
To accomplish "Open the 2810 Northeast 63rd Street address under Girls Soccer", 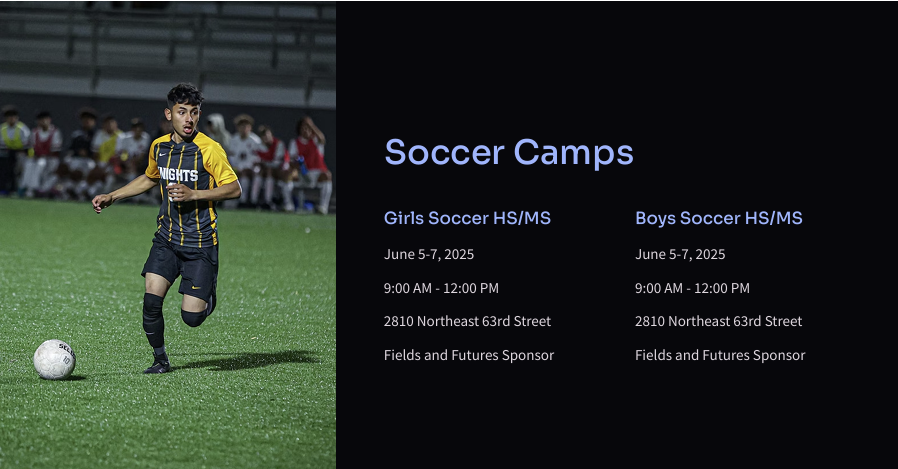I will click(x=467, y=321).
